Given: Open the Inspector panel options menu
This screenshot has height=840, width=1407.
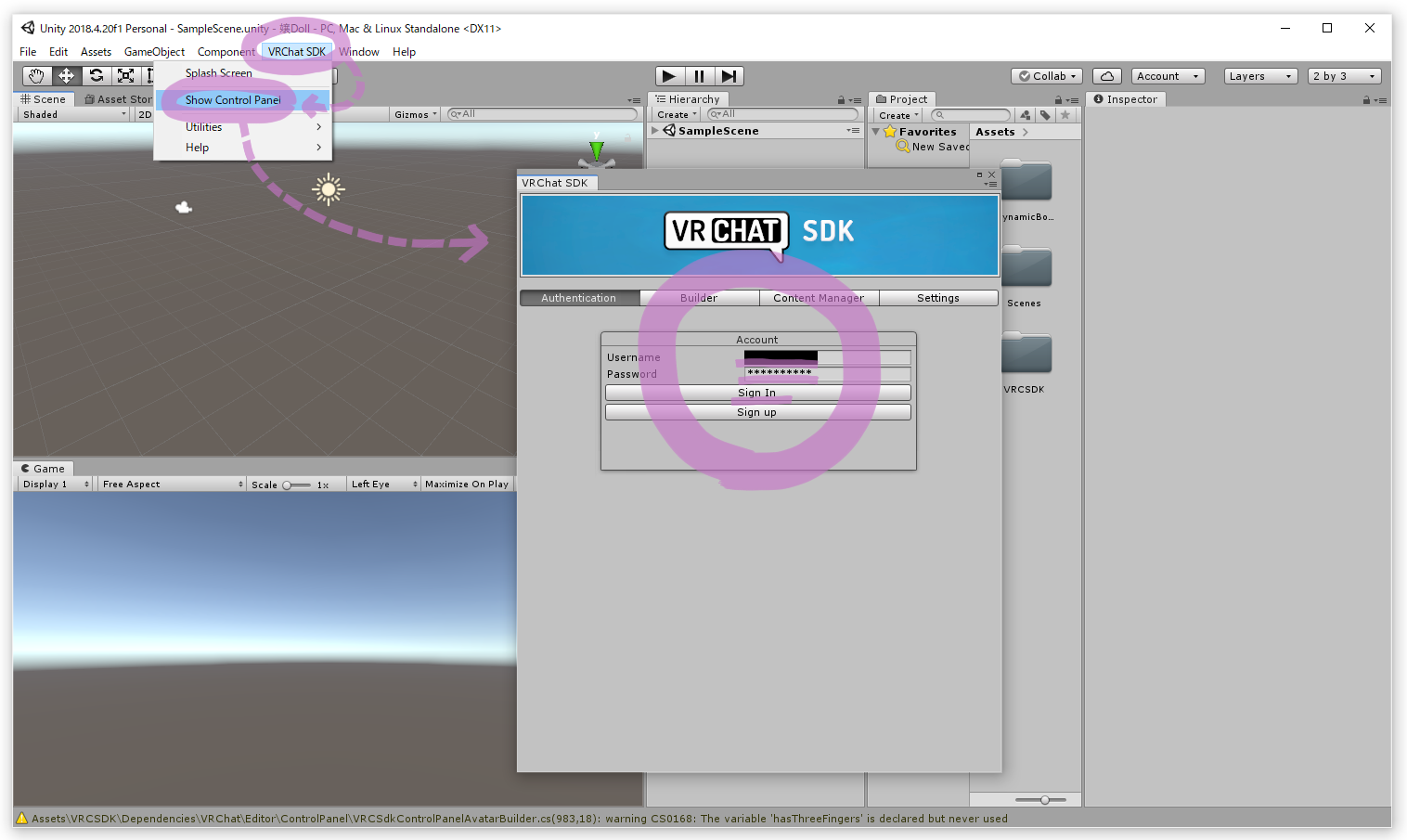Looking at the screenshot, I should coord(1380,100).
